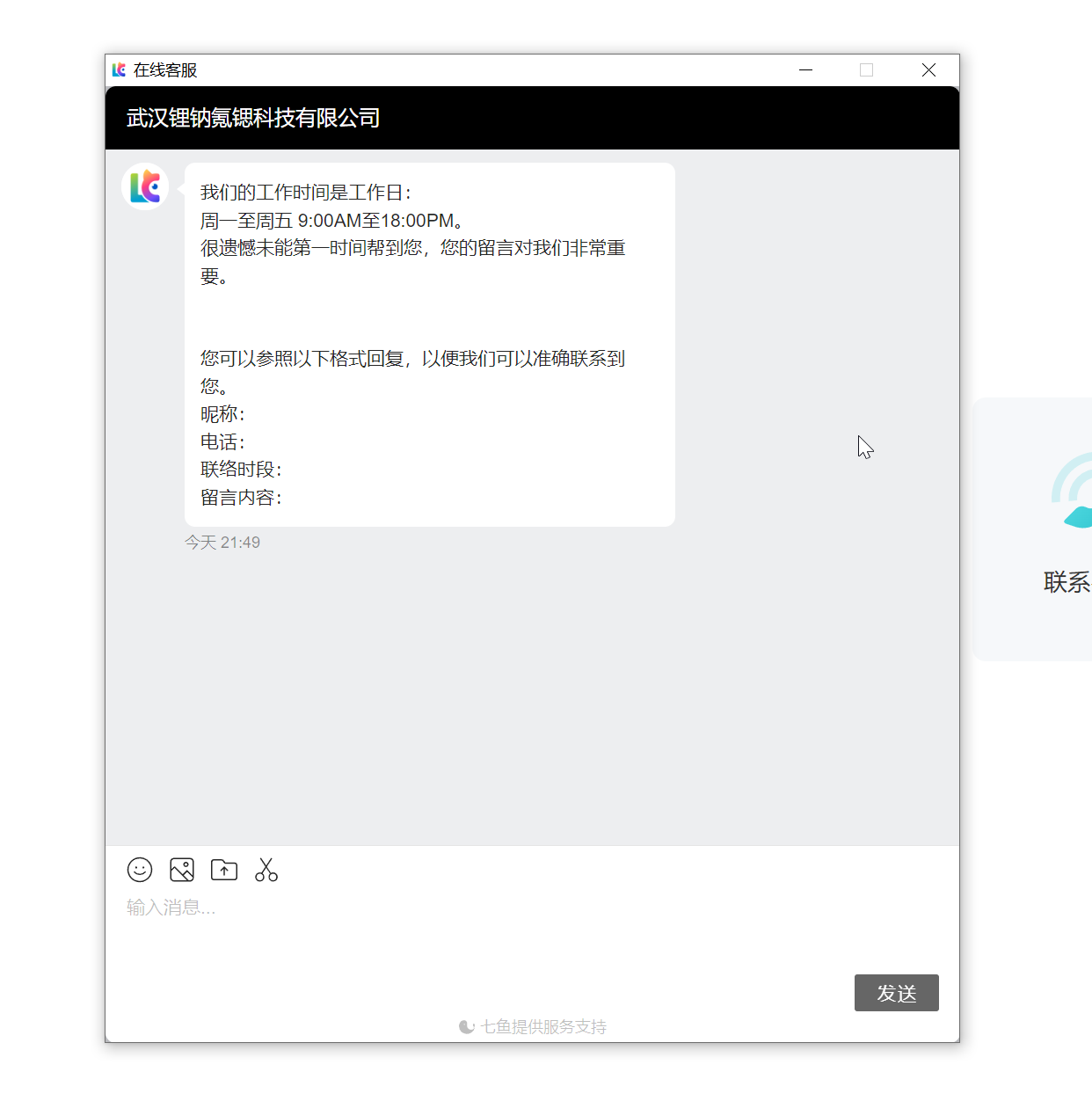Open the 七鱼提供服务支持 footer link
1092x1101 pixels.
coord(533,1026)
